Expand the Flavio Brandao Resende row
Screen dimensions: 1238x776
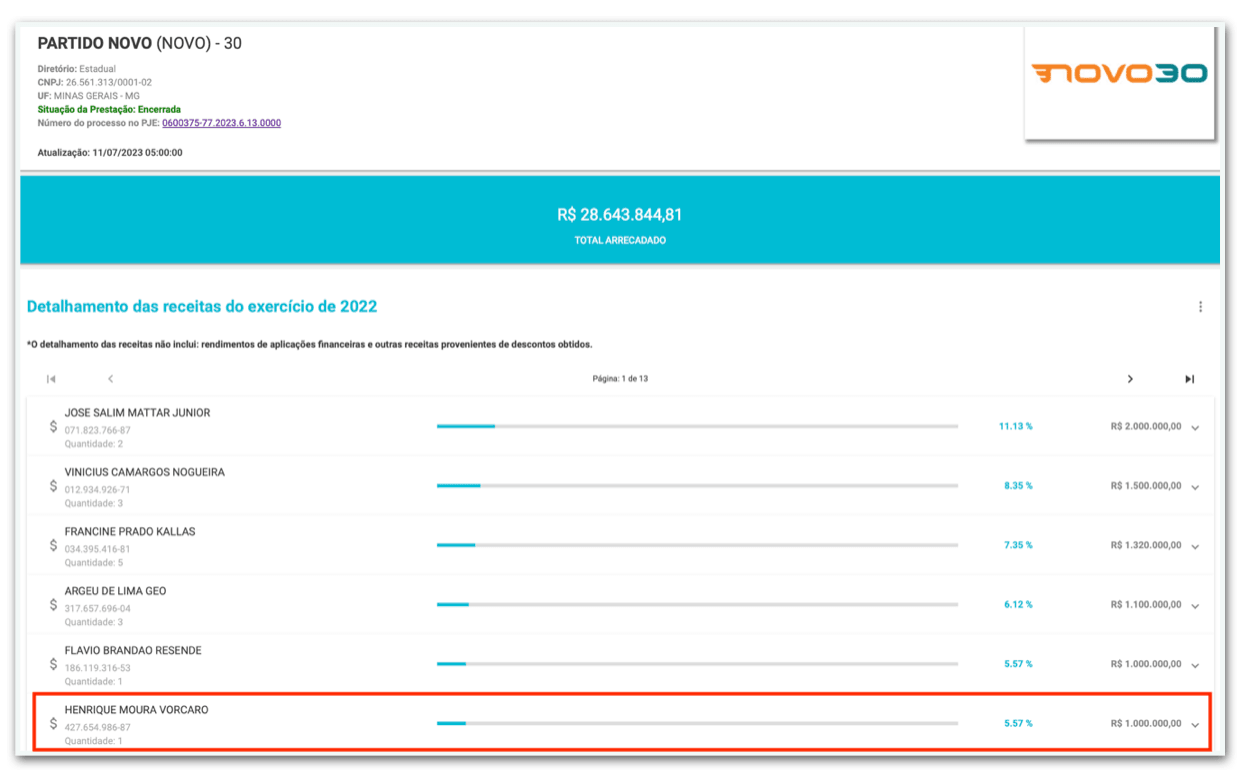click(1195, 666)
